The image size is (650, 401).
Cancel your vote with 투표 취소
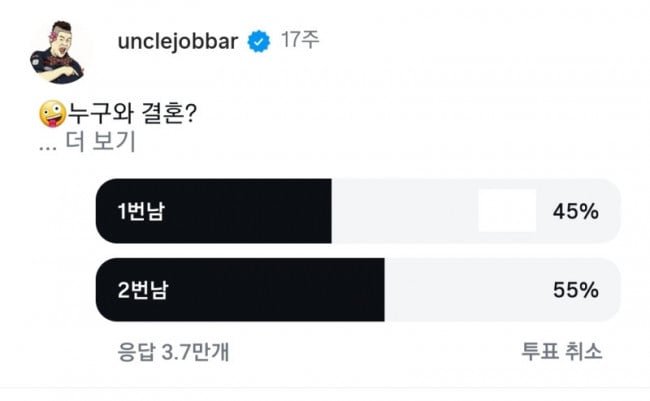tap(560, 352)
